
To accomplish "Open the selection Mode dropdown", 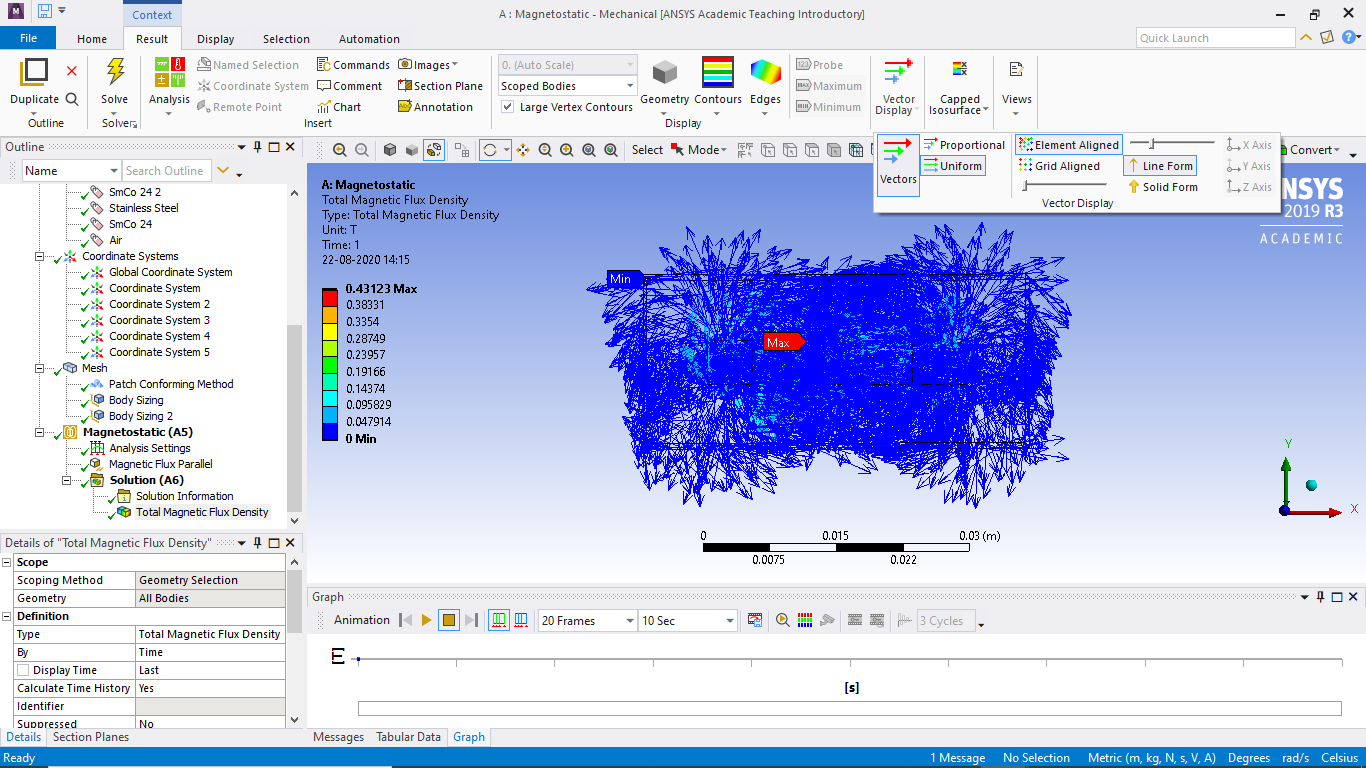I will click(x=699, y=150).
